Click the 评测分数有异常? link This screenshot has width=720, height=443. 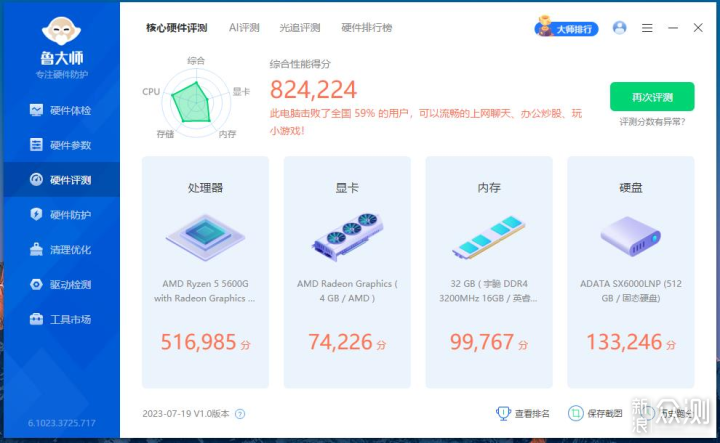pos(652,122)
